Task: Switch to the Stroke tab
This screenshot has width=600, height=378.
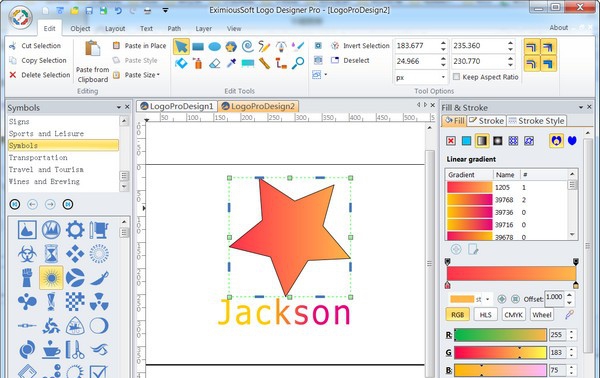Action: pos(487,121)
